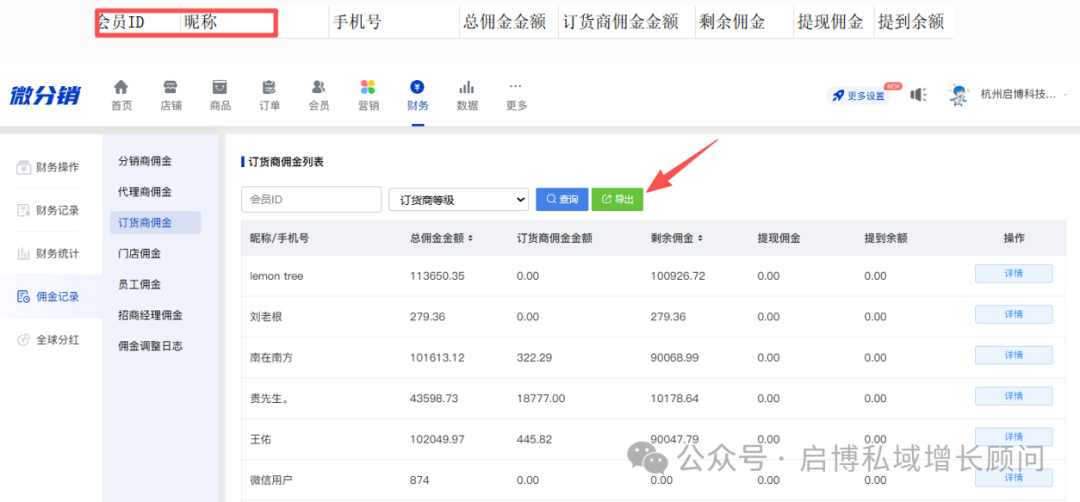Sort by 总佣金金额 column arrows
The width and height of the screenshot is (1080, 502).
(x=470, y=239)
